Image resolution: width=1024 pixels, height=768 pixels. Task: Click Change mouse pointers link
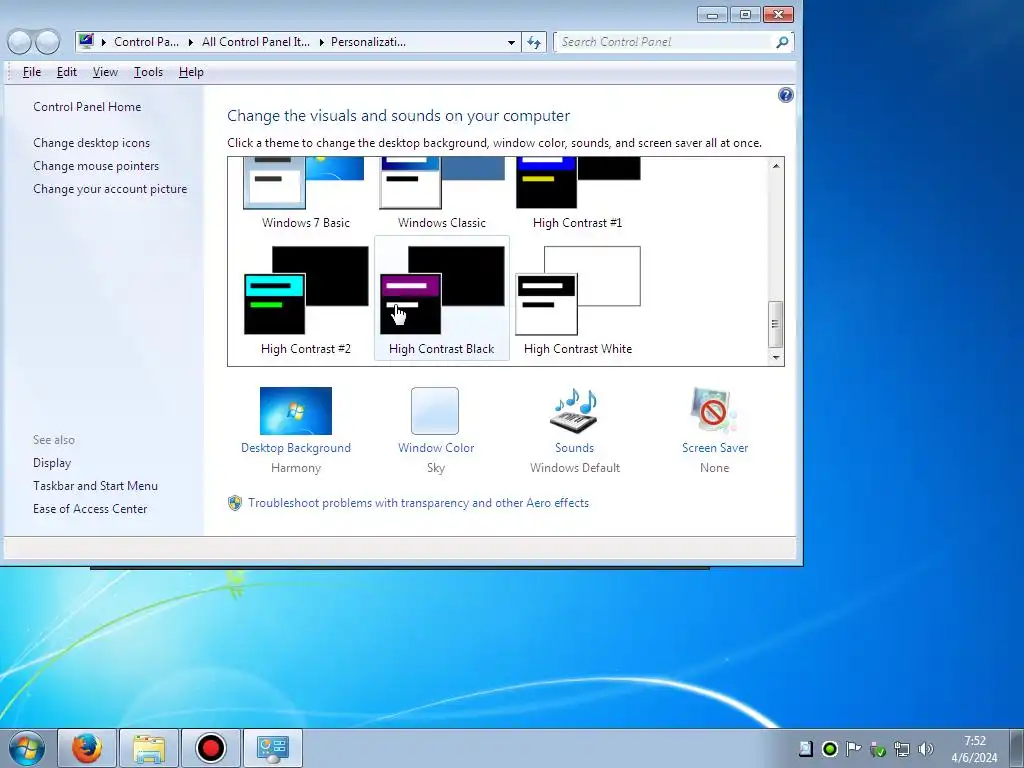96,166
